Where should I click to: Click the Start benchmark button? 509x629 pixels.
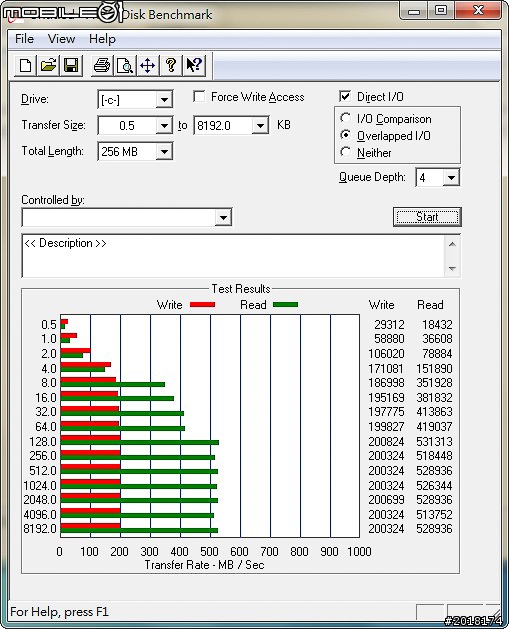click(427, 217)
